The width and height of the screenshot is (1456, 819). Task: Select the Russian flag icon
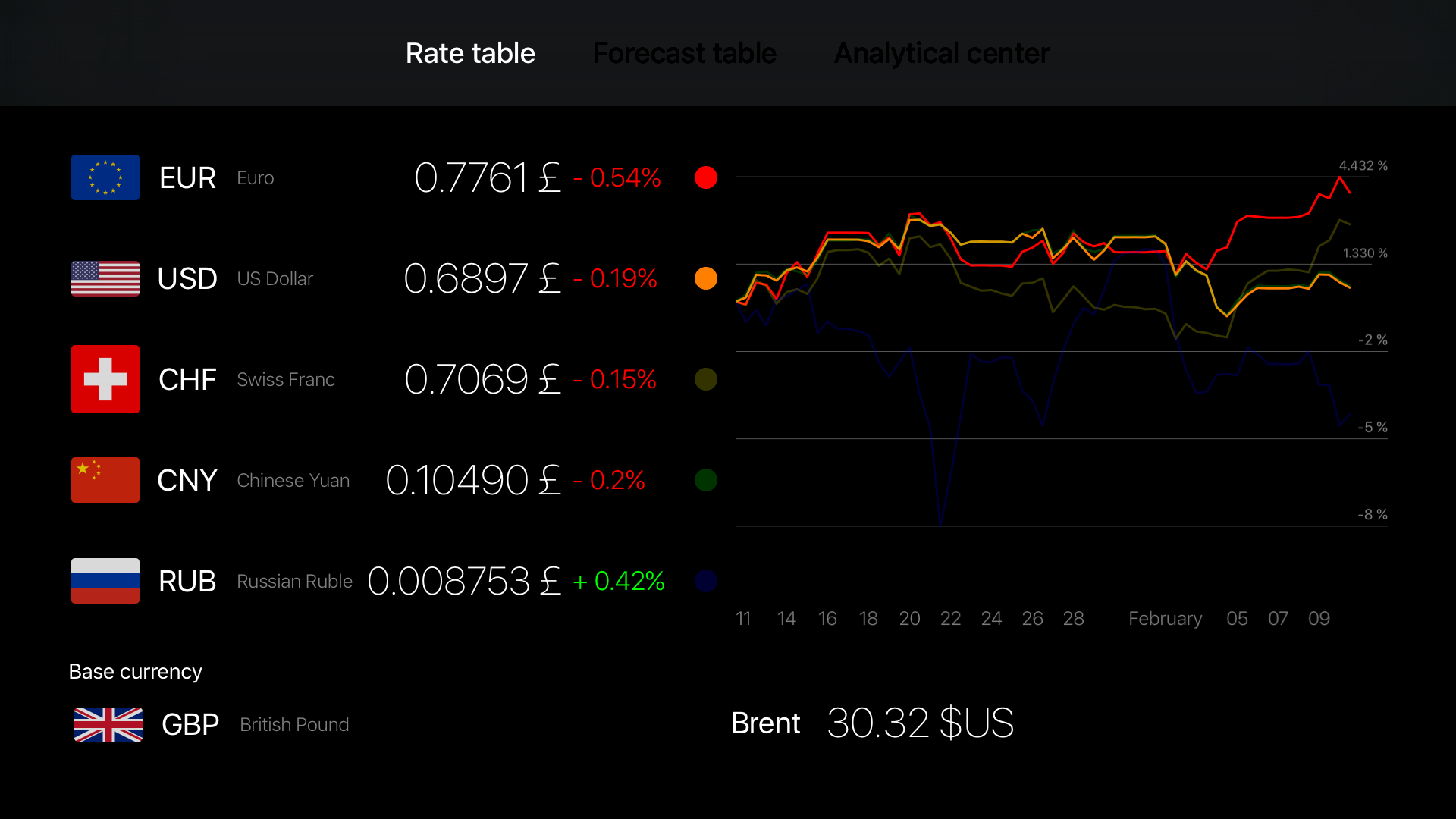pos(105,581)
